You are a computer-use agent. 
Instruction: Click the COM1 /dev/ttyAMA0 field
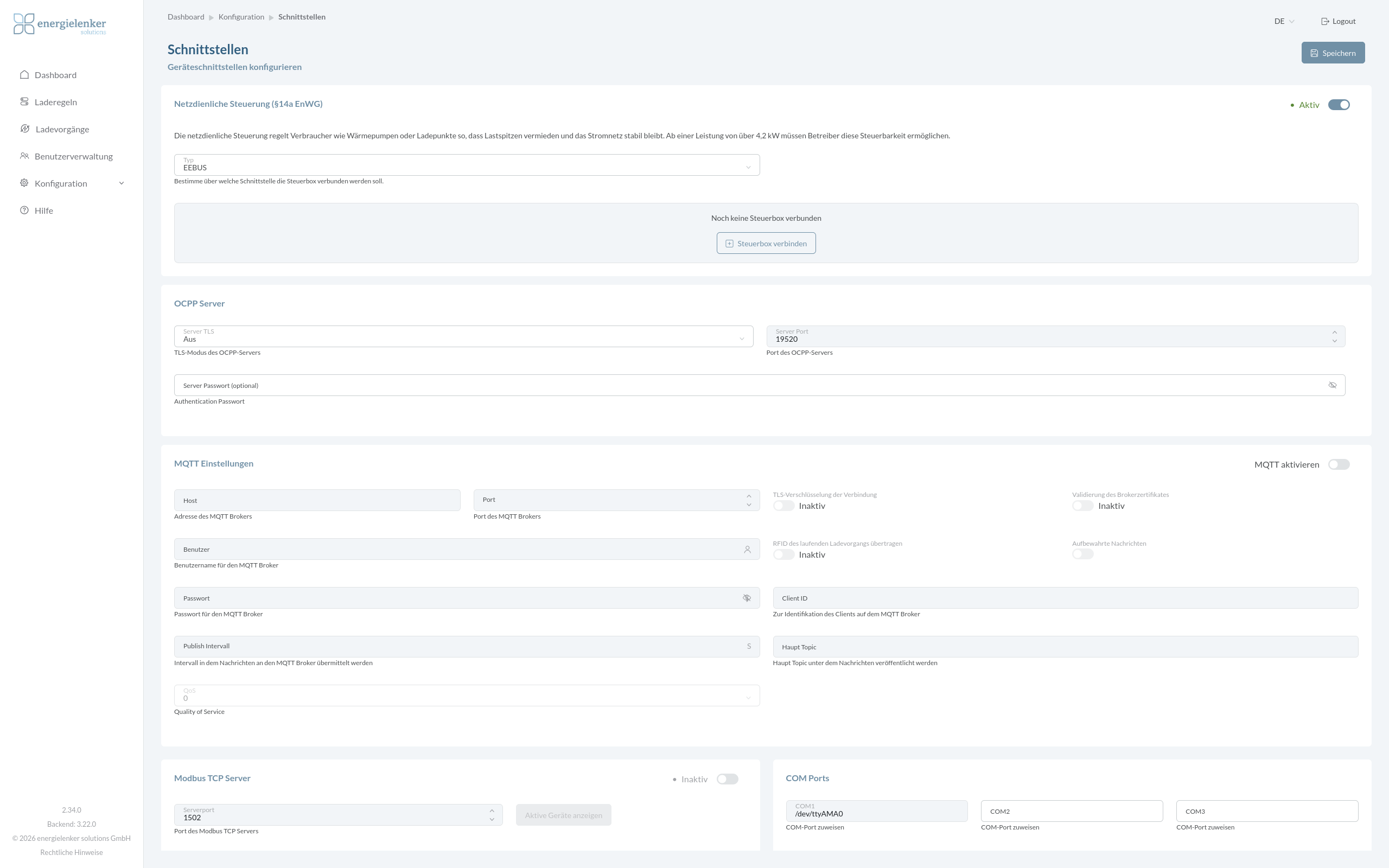876,811
